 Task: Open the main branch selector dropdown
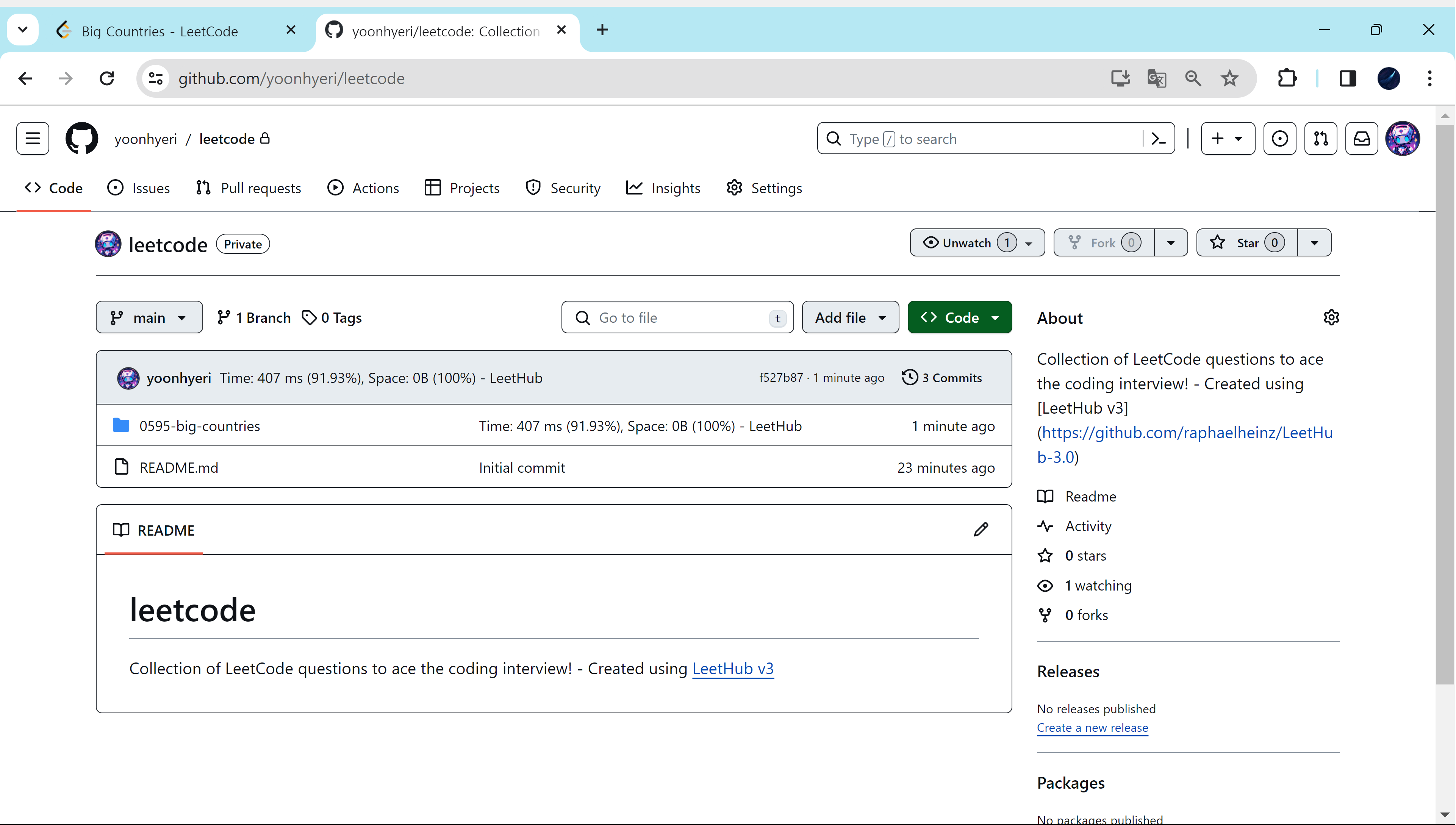click(149, 317)
